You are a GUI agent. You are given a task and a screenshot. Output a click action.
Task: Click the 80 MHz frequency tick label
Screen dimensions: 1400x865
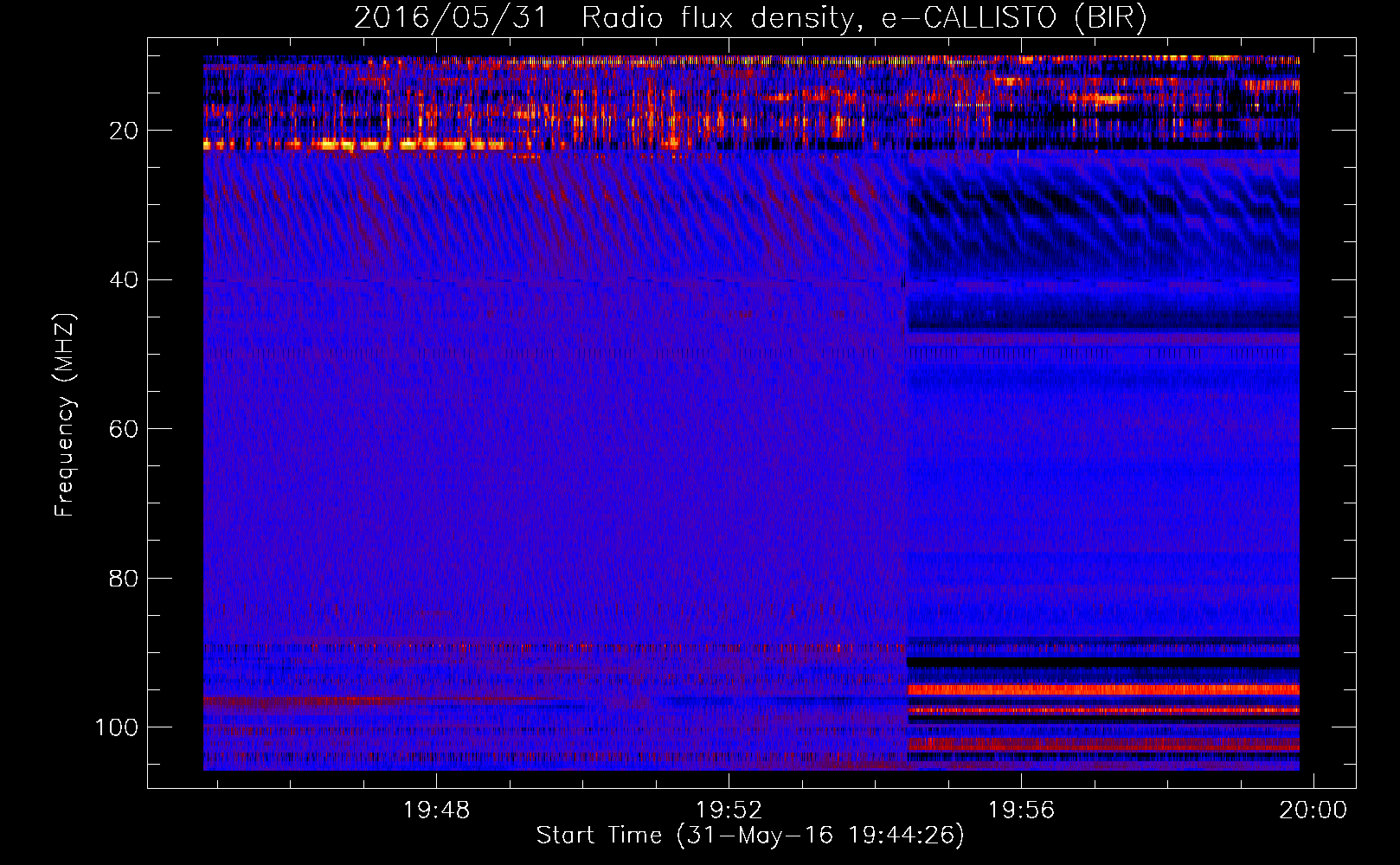pyautogui.click(x=124, y=578)
